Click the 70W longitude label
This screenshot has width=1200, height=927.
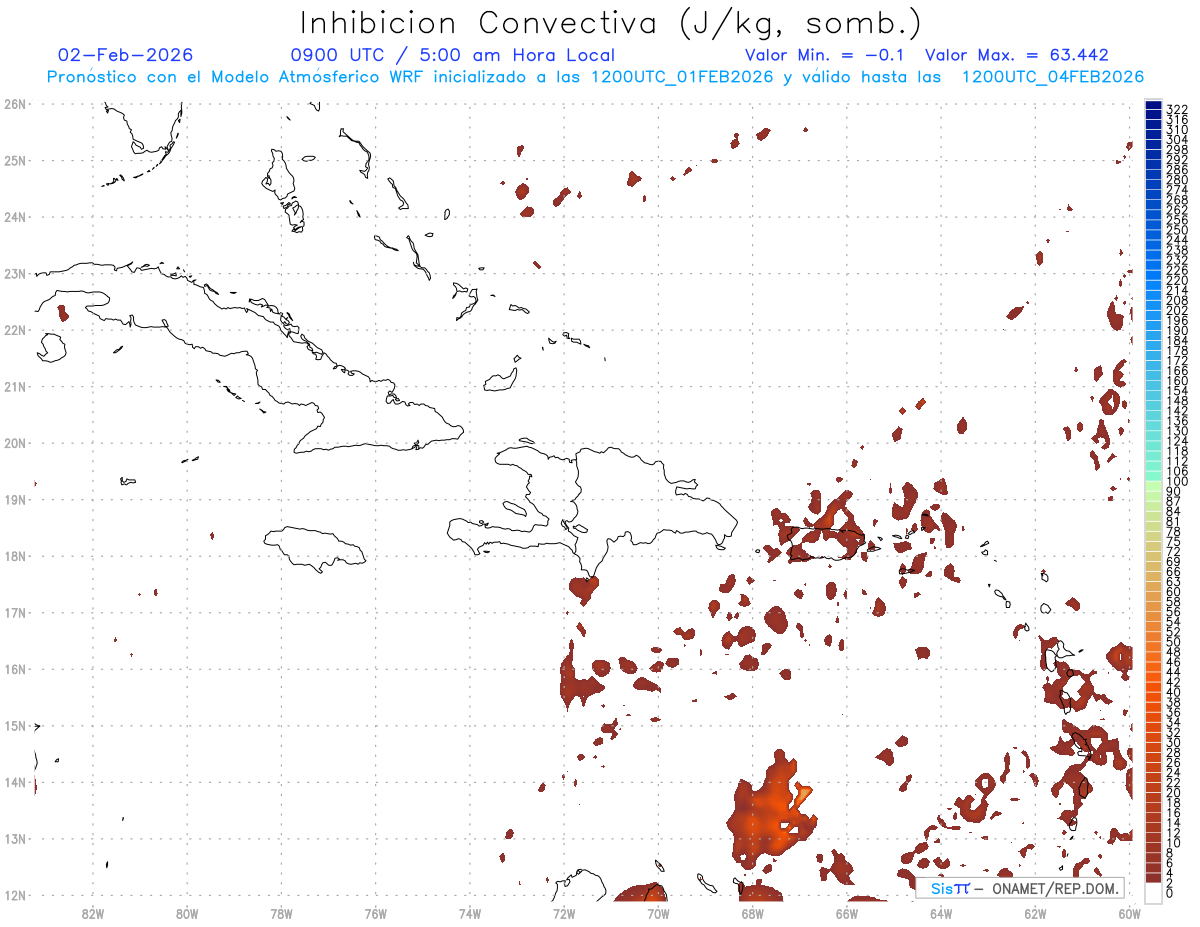[x=658, y=913]
